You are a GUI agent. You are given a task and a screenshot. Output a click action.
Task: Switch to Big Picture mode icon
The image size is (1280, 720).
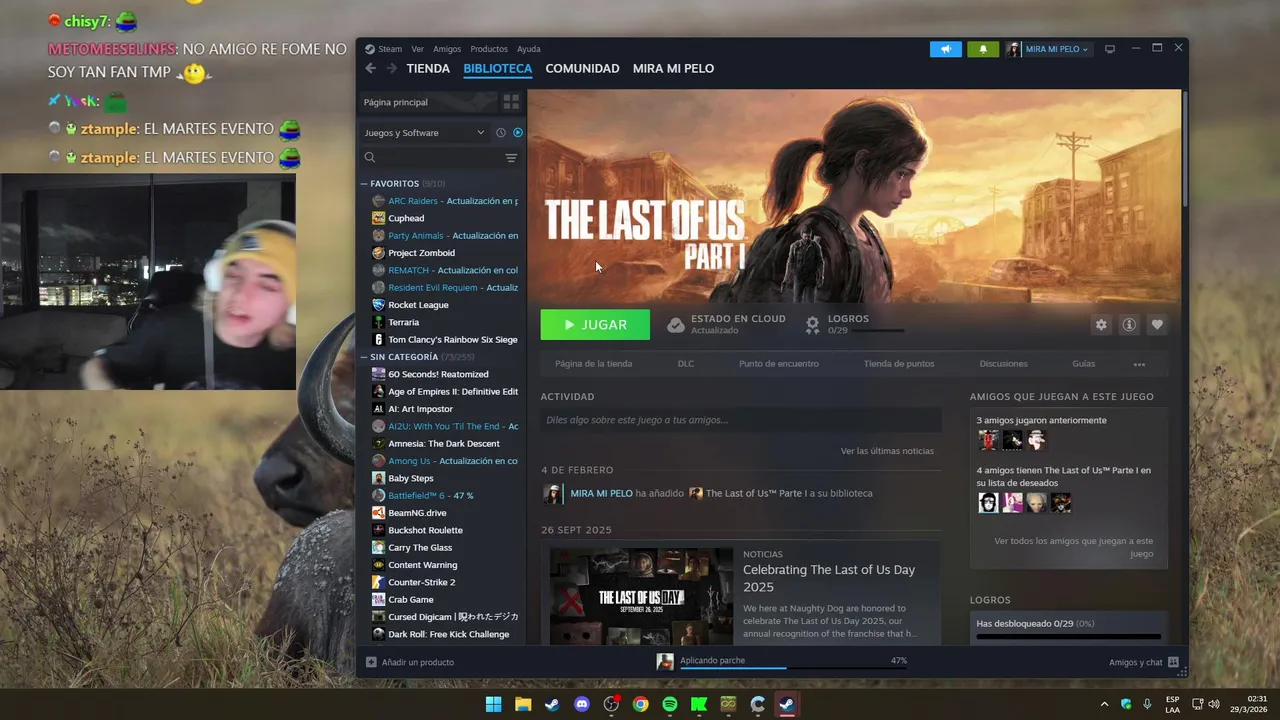point(1109,49)
